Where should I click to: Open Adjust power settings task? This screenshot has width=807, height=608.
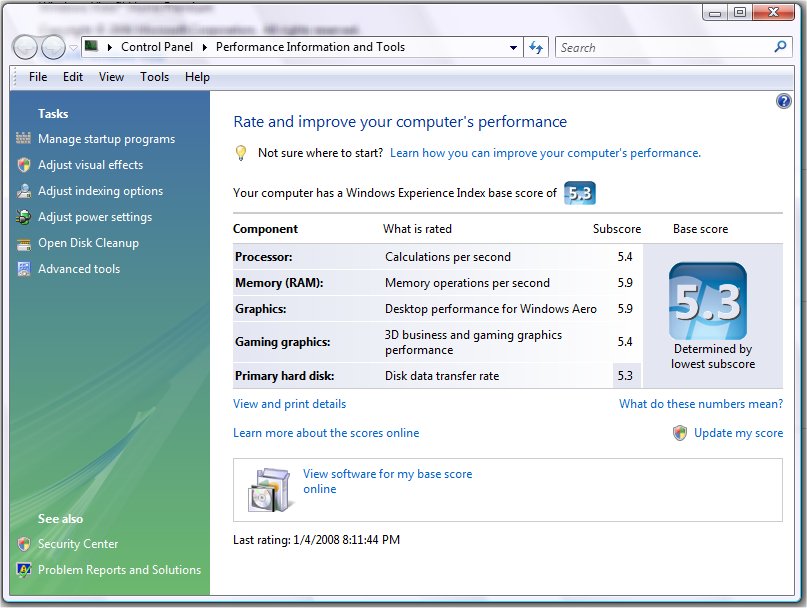point(95,217)
